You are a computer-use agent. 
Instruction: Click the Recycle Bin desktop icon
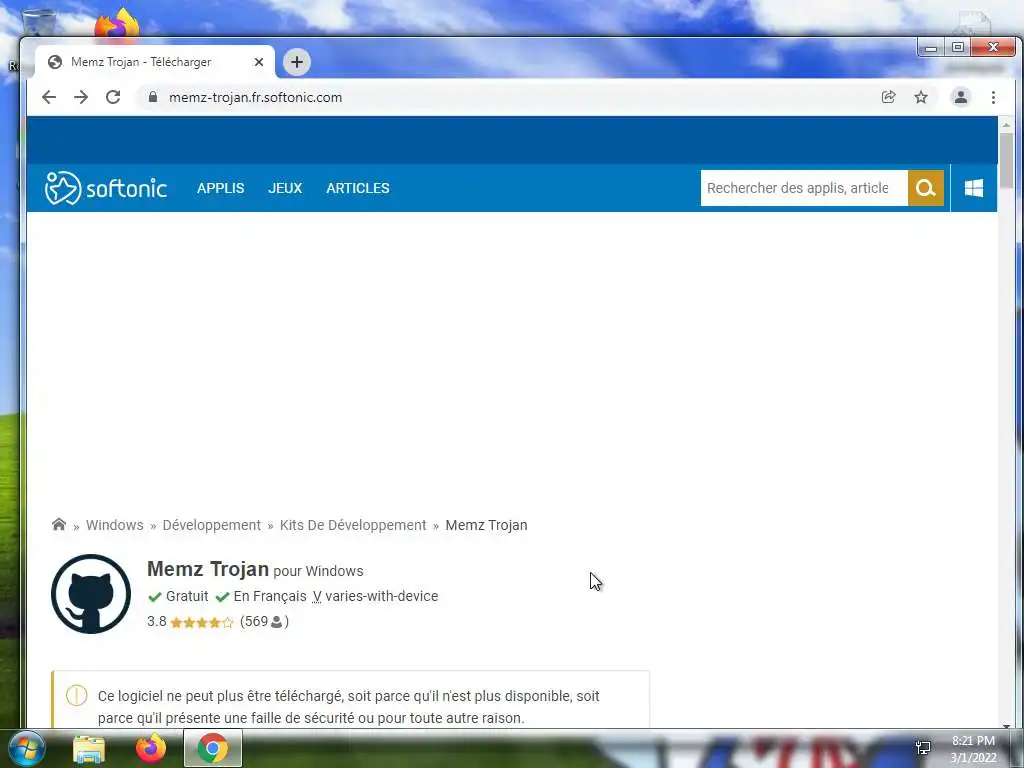[39, 23]
